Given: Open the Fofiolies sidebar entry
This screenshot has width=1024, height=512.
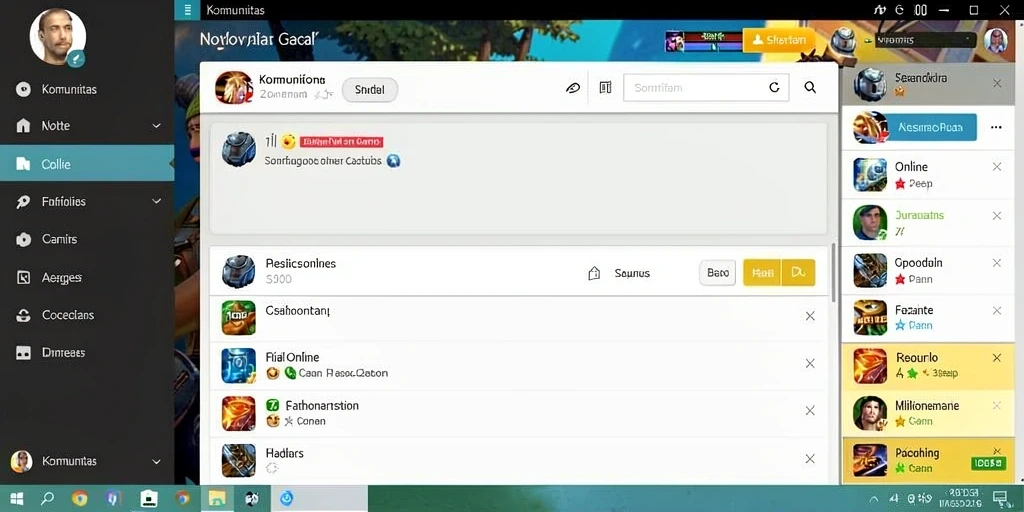Looking at the screenshot, I should [63, 202].
